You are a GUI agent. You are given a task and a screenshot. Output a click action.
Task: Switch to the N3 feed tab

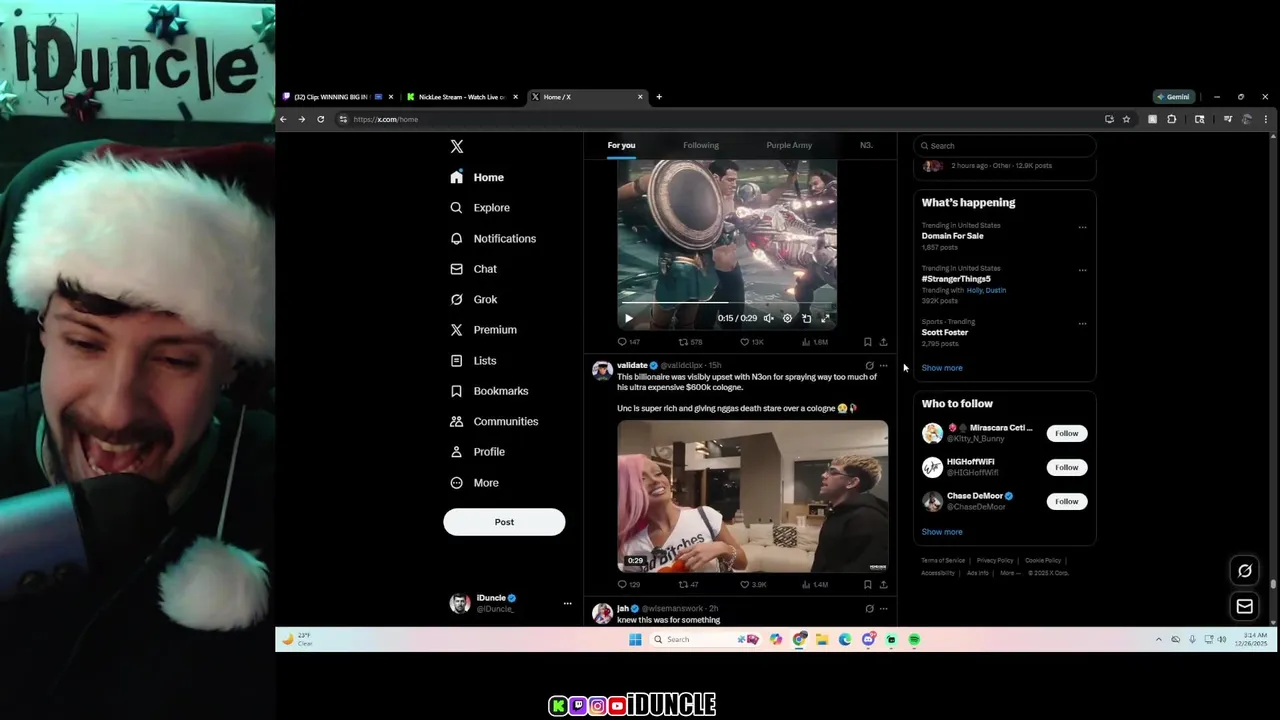coord(866,145)
